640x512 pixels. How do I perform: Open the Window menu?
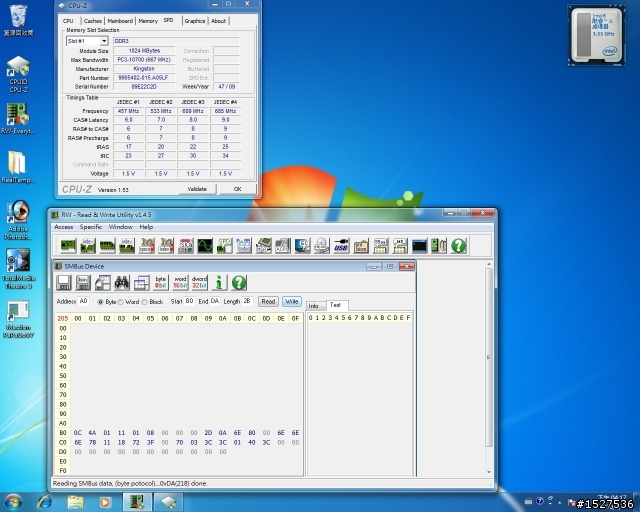pyautogui.click(x=120, y=227)
